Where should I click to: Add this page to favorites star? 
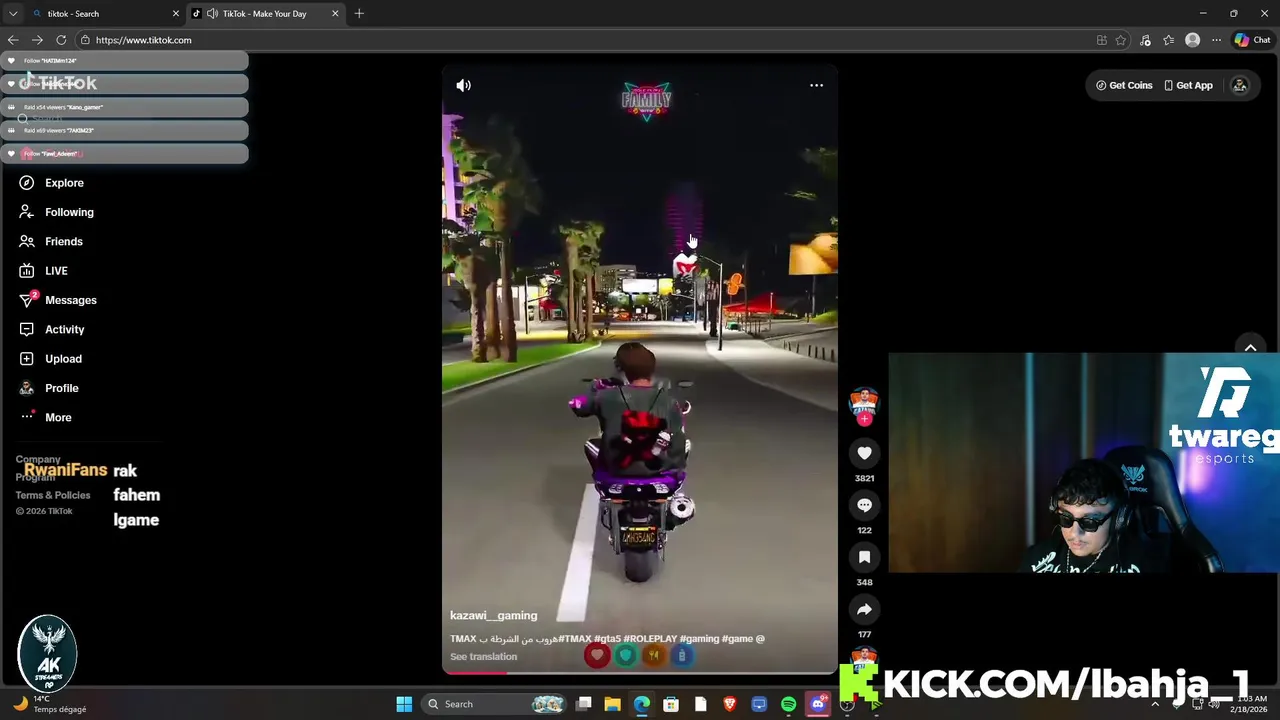(1121, 40)
